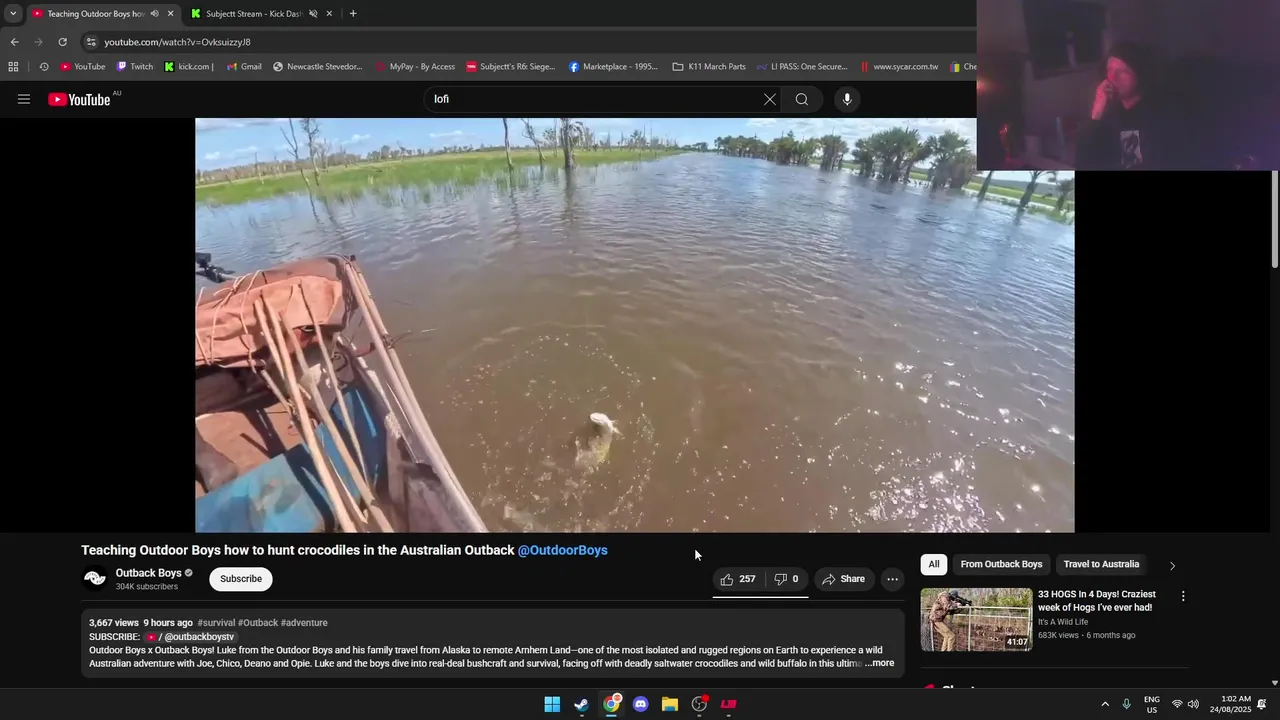1280x720 pixels.
Task: Open the Twitch bookmark
Action: [135, 67]
